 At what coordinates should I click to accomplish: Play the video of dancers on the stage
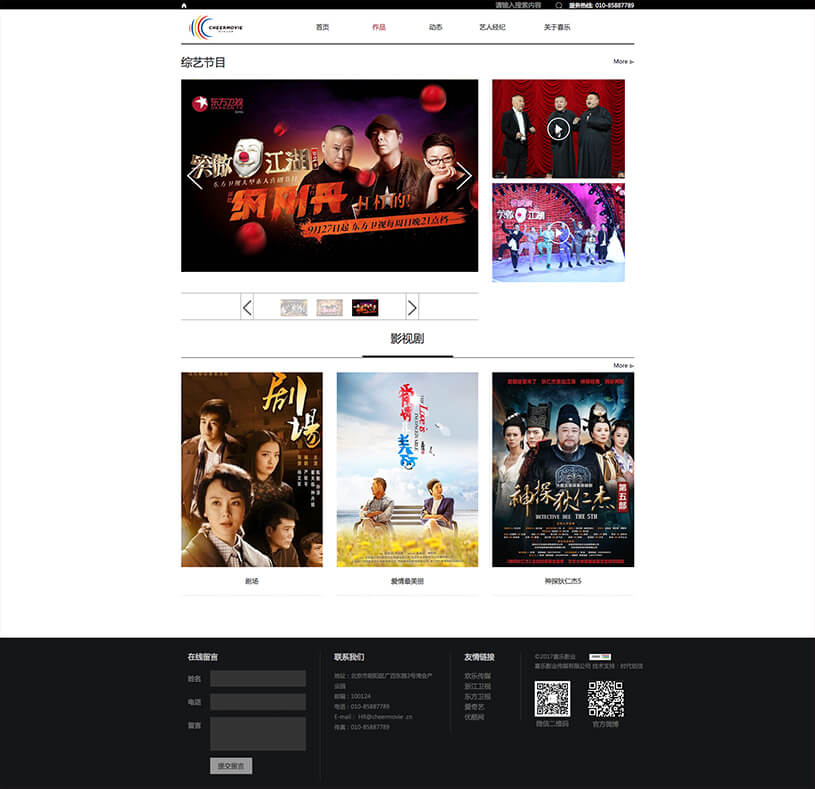click(x=558, y=233)
